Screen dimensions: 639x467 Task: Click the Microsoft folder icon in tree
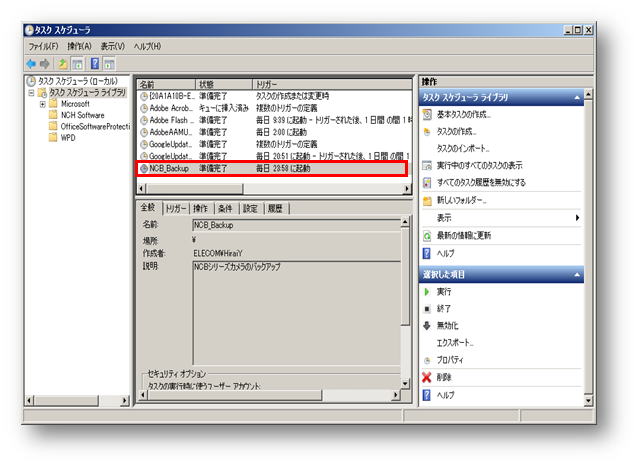[x=53, y=104]
